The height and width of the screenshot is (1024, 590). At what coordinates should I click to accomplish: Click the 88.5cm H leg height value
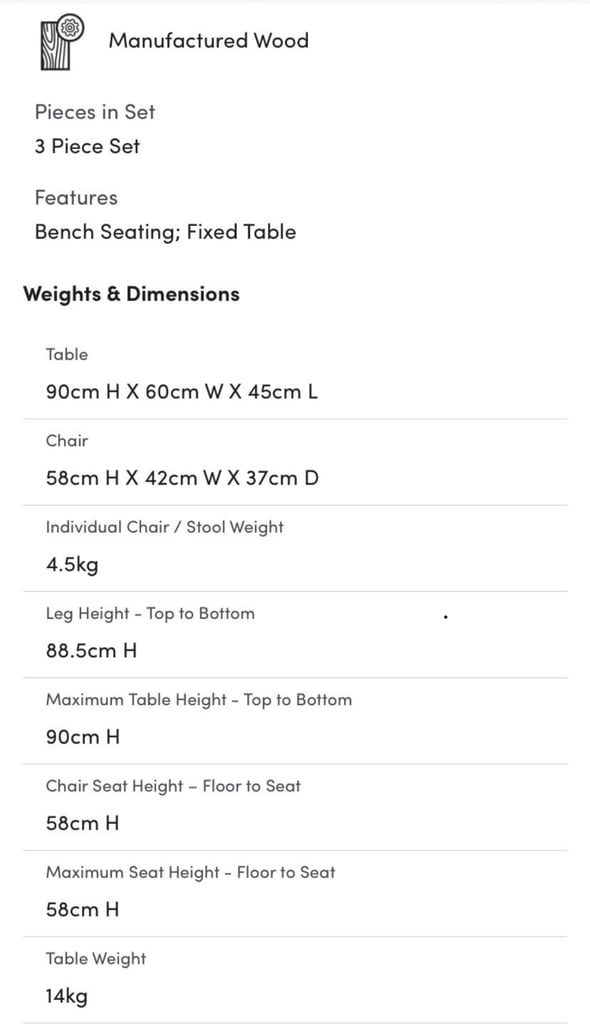pyautogui.click(x=91, y=650)
